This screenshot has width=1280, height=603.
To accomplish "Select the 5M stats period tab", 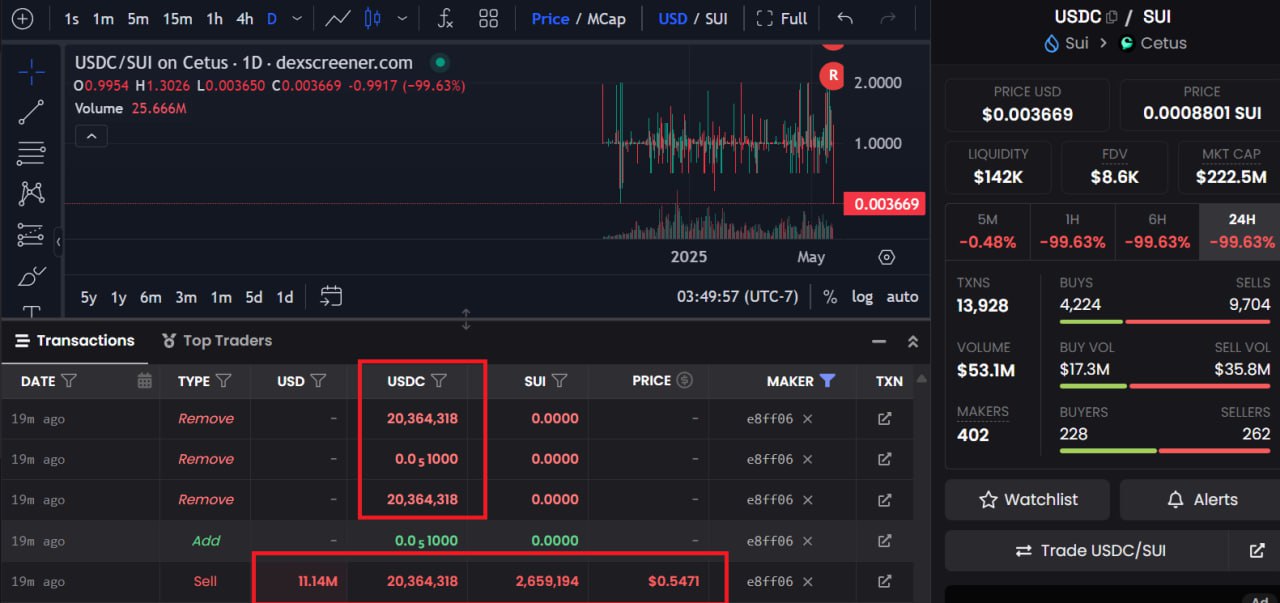I will pyautogui.click(x=988, y=232).
